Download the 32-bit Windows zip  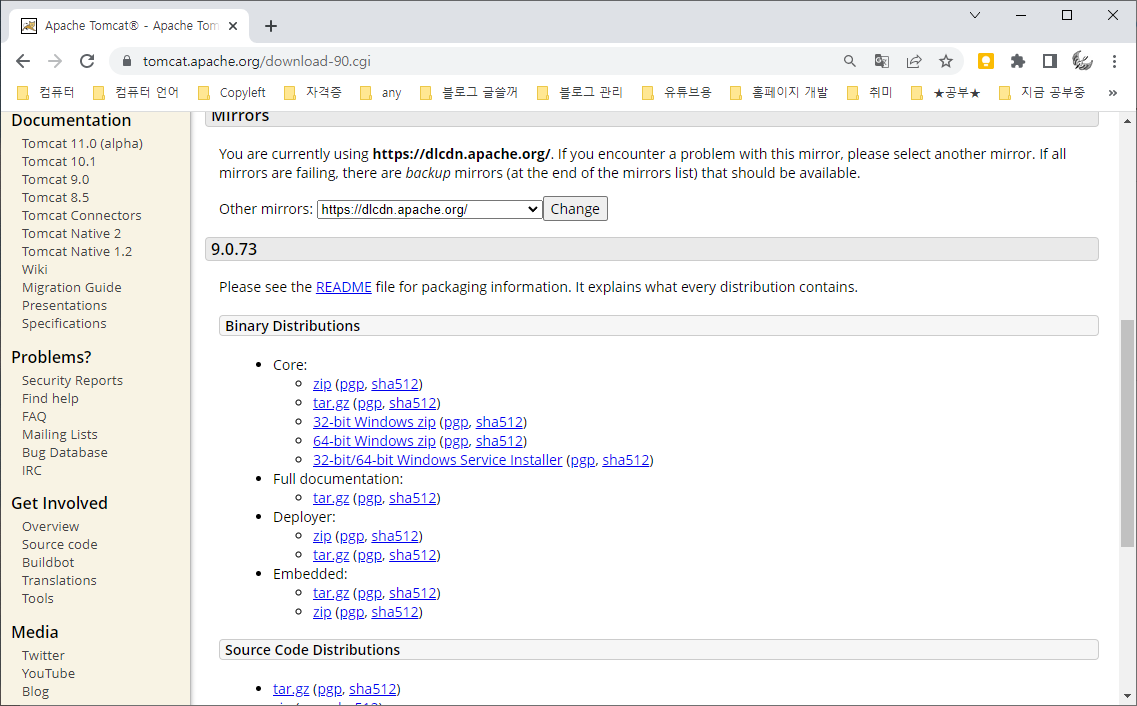pos(374,422)
